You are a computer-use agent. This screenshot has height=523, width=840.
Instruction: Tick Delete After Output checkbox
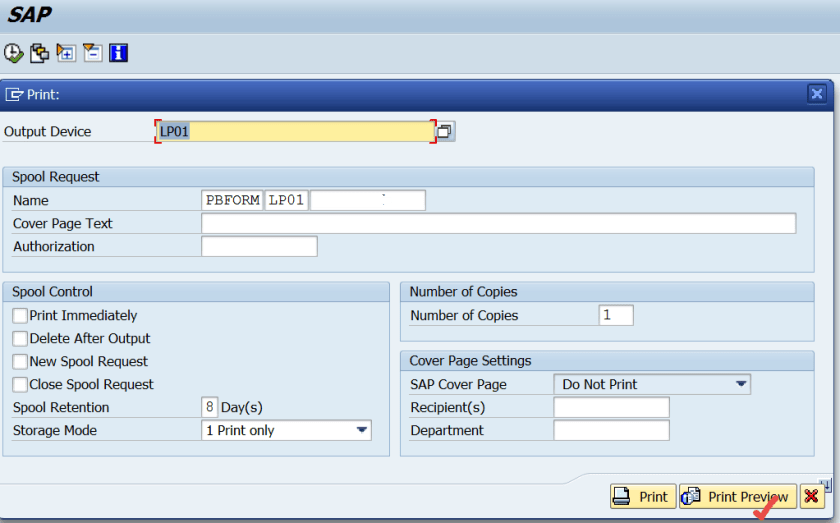[x=20, y=339]
